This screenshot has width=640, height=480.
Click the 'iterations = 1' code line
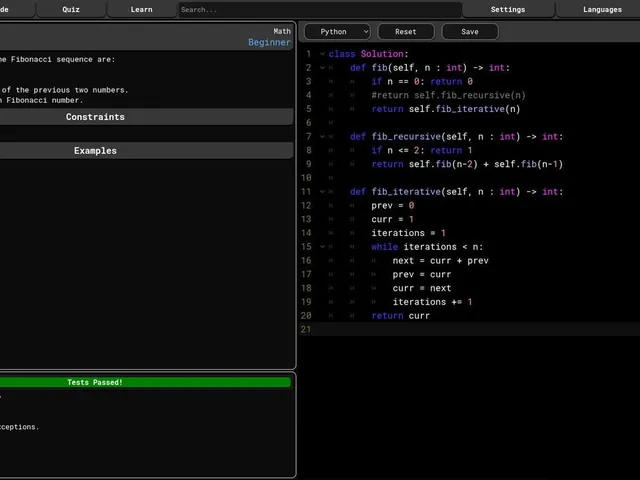click(x=409, y=233)
